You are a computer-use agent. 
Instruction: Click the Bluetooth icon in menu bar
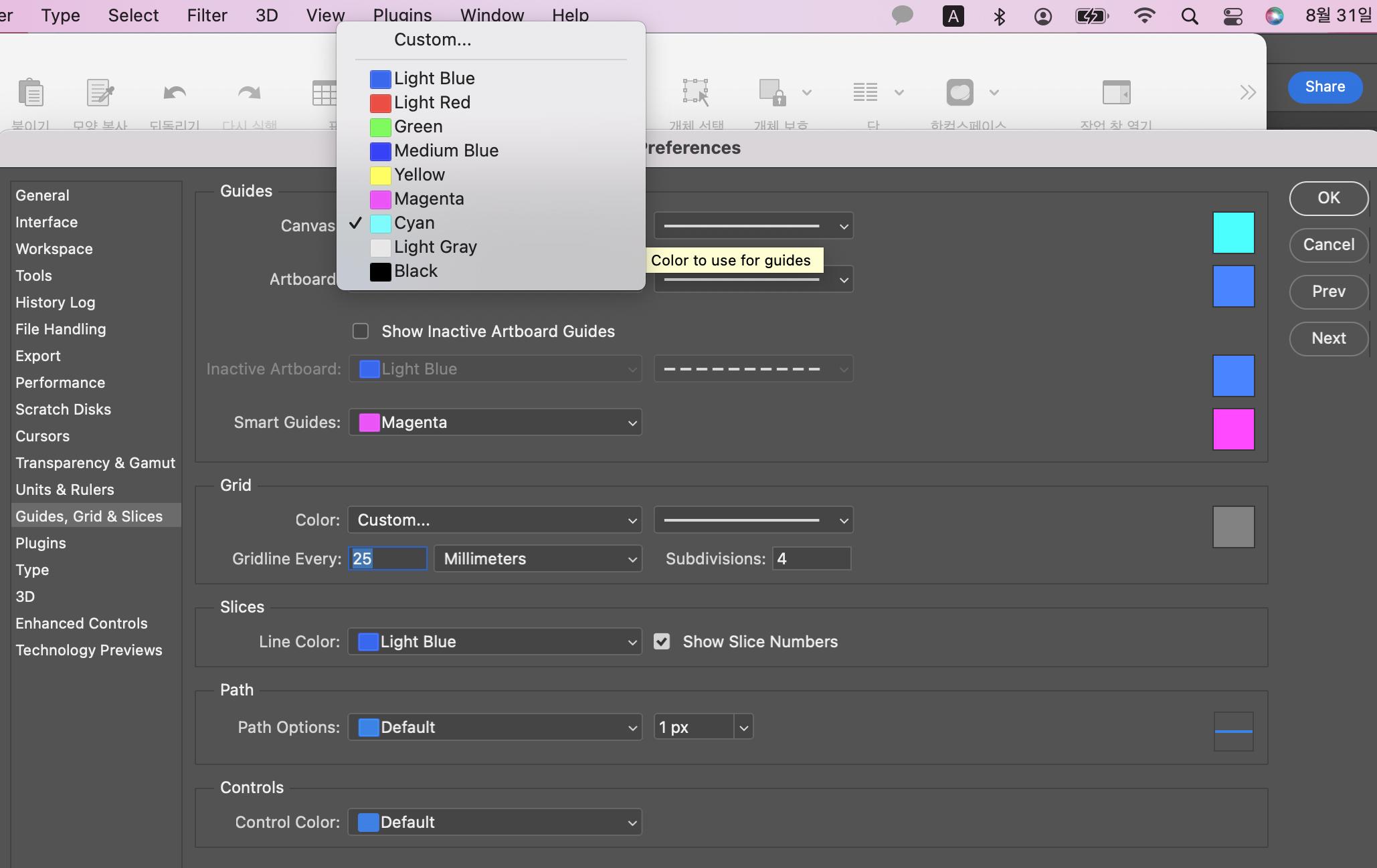tap(1000, 15)
